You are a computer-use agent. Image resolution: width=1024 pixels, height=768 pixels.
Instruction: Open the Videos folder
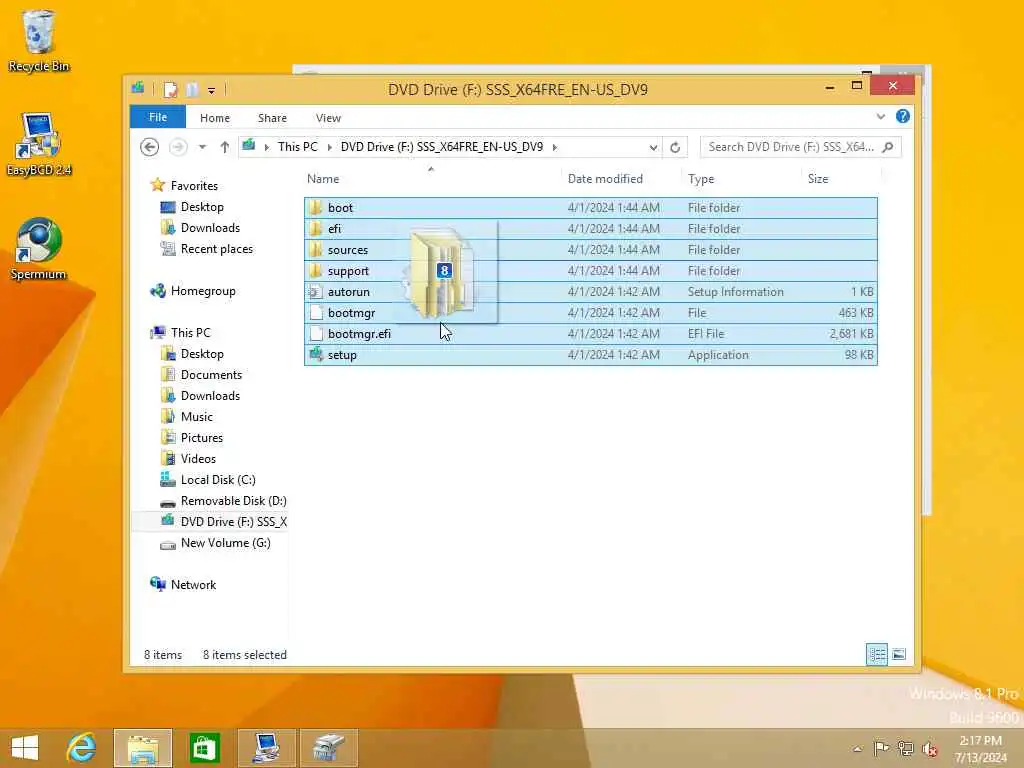[x=189, y=458]
